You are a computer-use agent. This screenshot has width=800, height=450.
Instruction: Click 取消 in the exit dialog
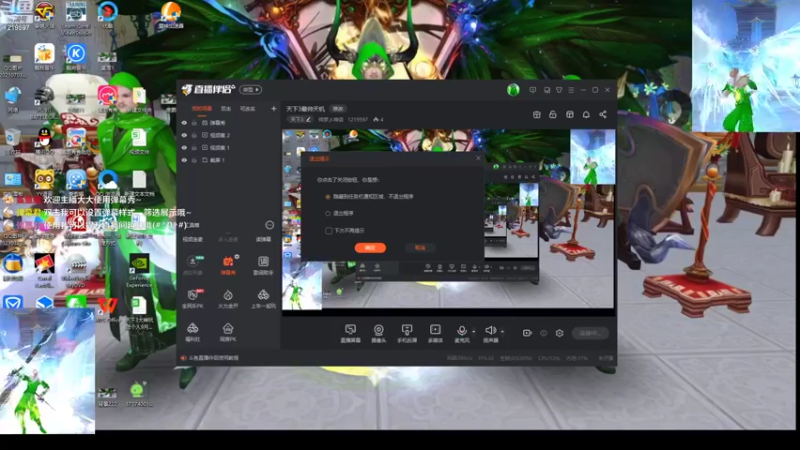click(420, 247)
